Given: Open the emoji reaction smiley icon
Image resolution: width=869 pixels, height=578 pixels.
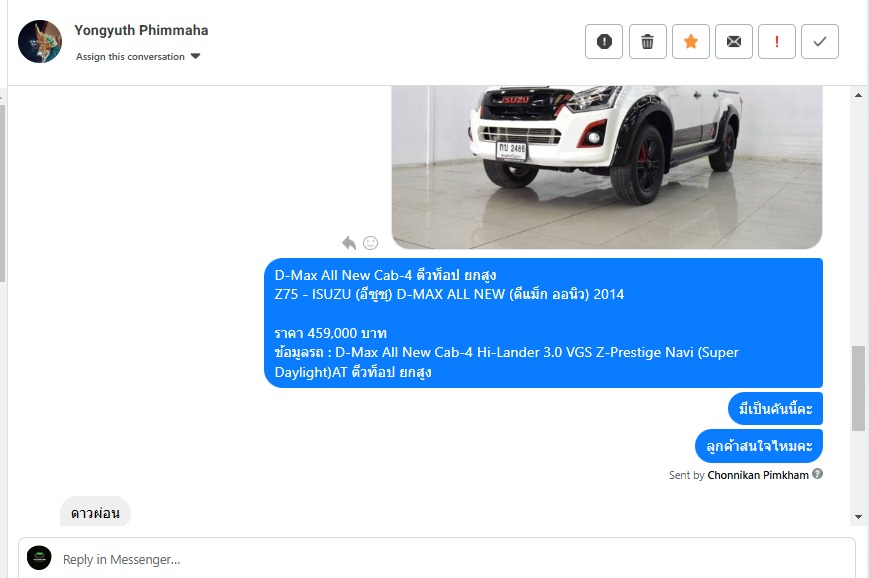Looking at the screenshot, I should [370, 243].
